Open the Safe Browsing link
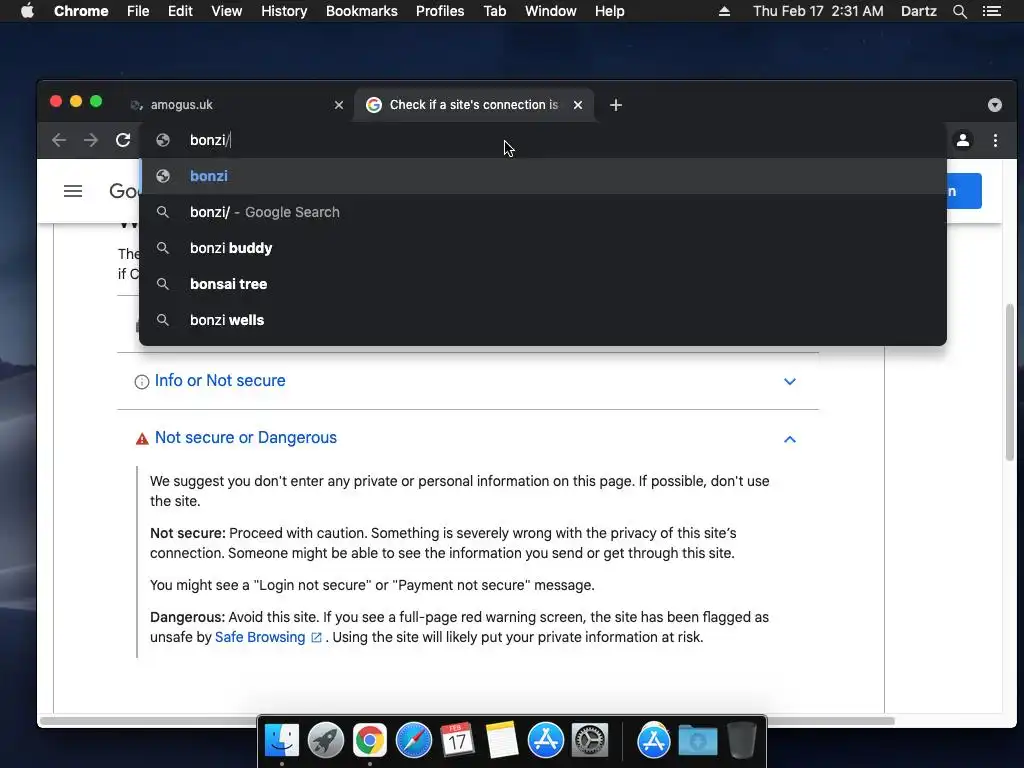 260,637
